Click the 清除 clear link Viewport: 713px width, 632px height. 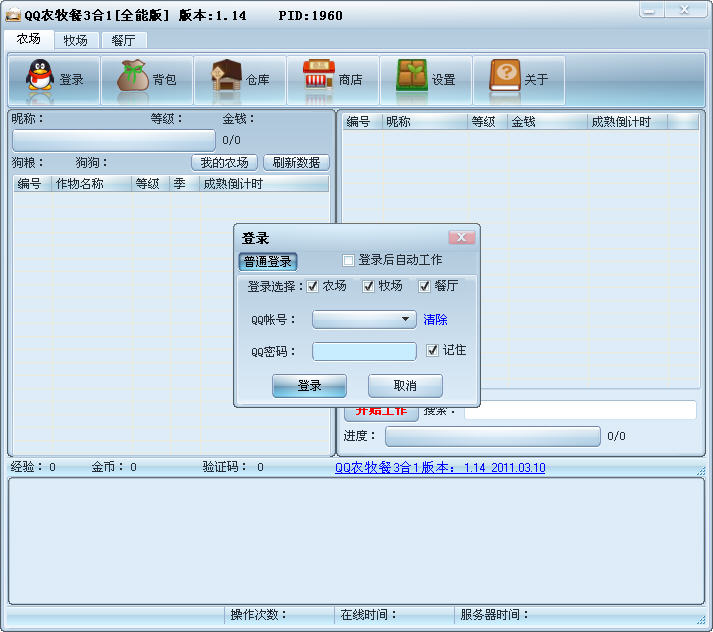[435, 320]
